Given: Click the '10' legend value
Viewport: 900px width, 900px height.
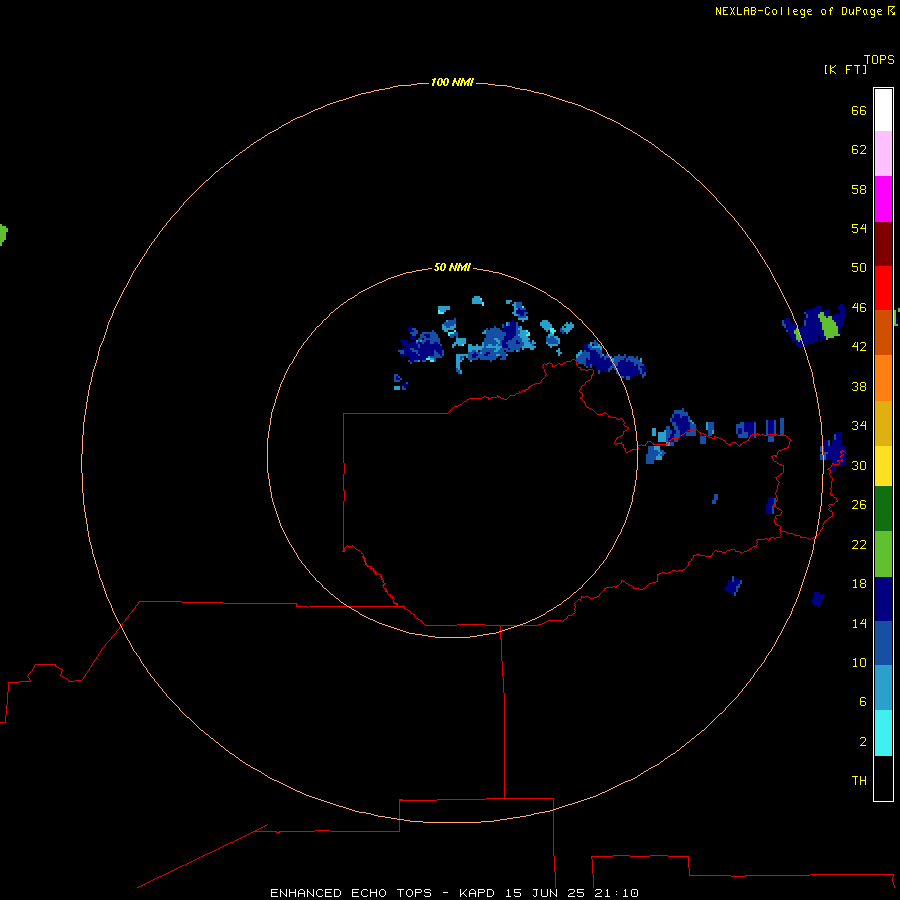Looking at the screenshot, I should pyautogui.click(x=859, y=663).
